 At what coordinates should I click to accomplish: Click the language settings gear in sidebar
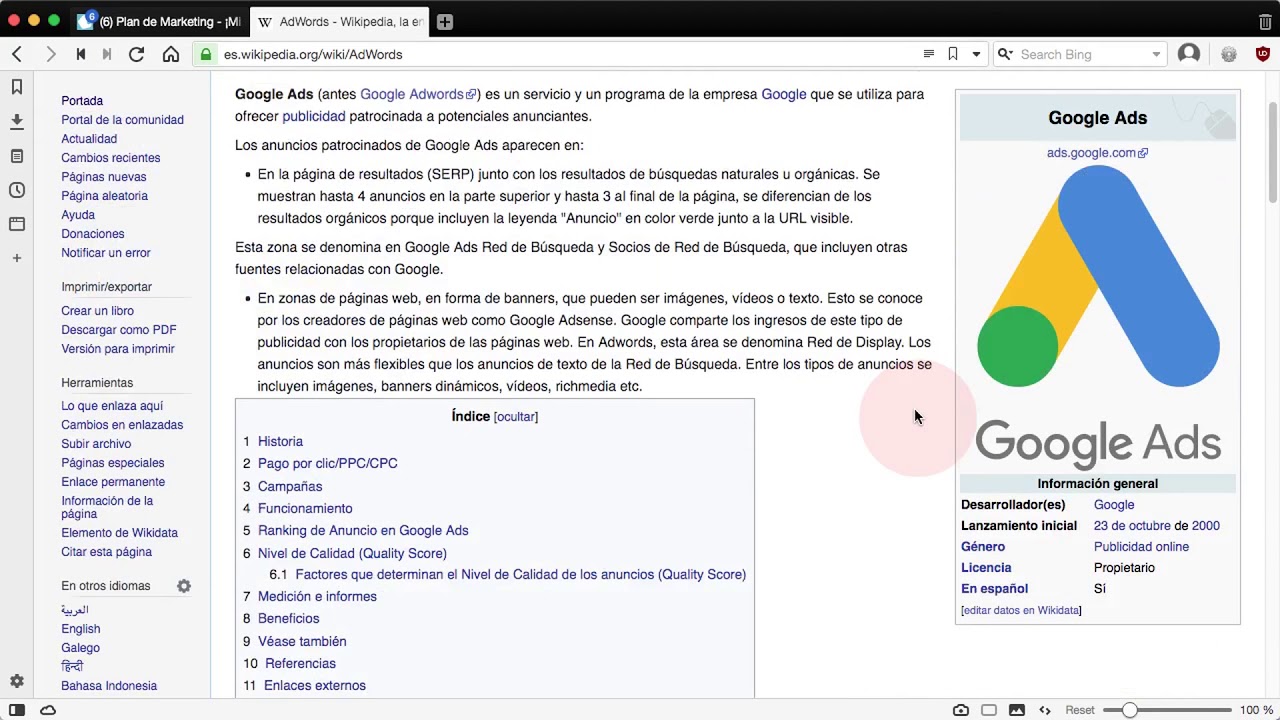[184, 586]
